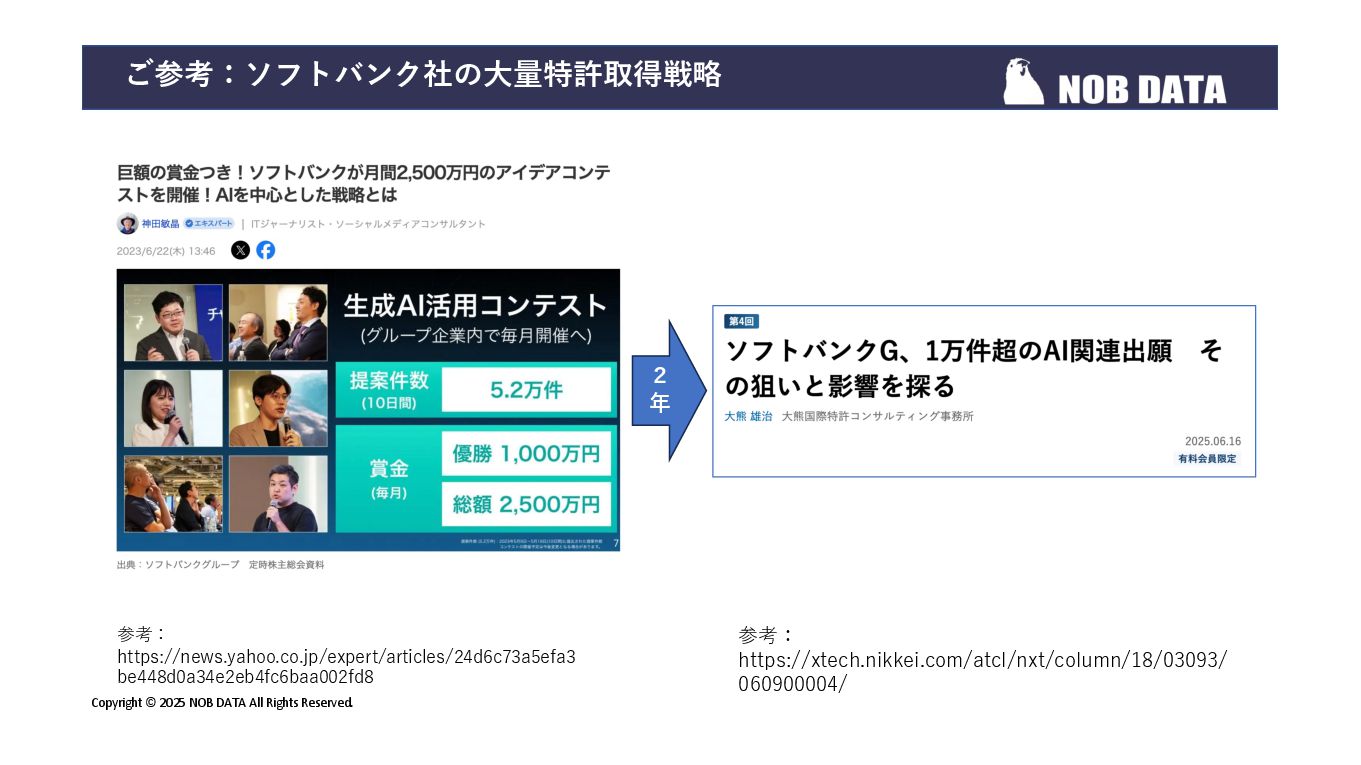
Task: Click the Nikkei article headline ソフトバンクG
Action: 973,368
